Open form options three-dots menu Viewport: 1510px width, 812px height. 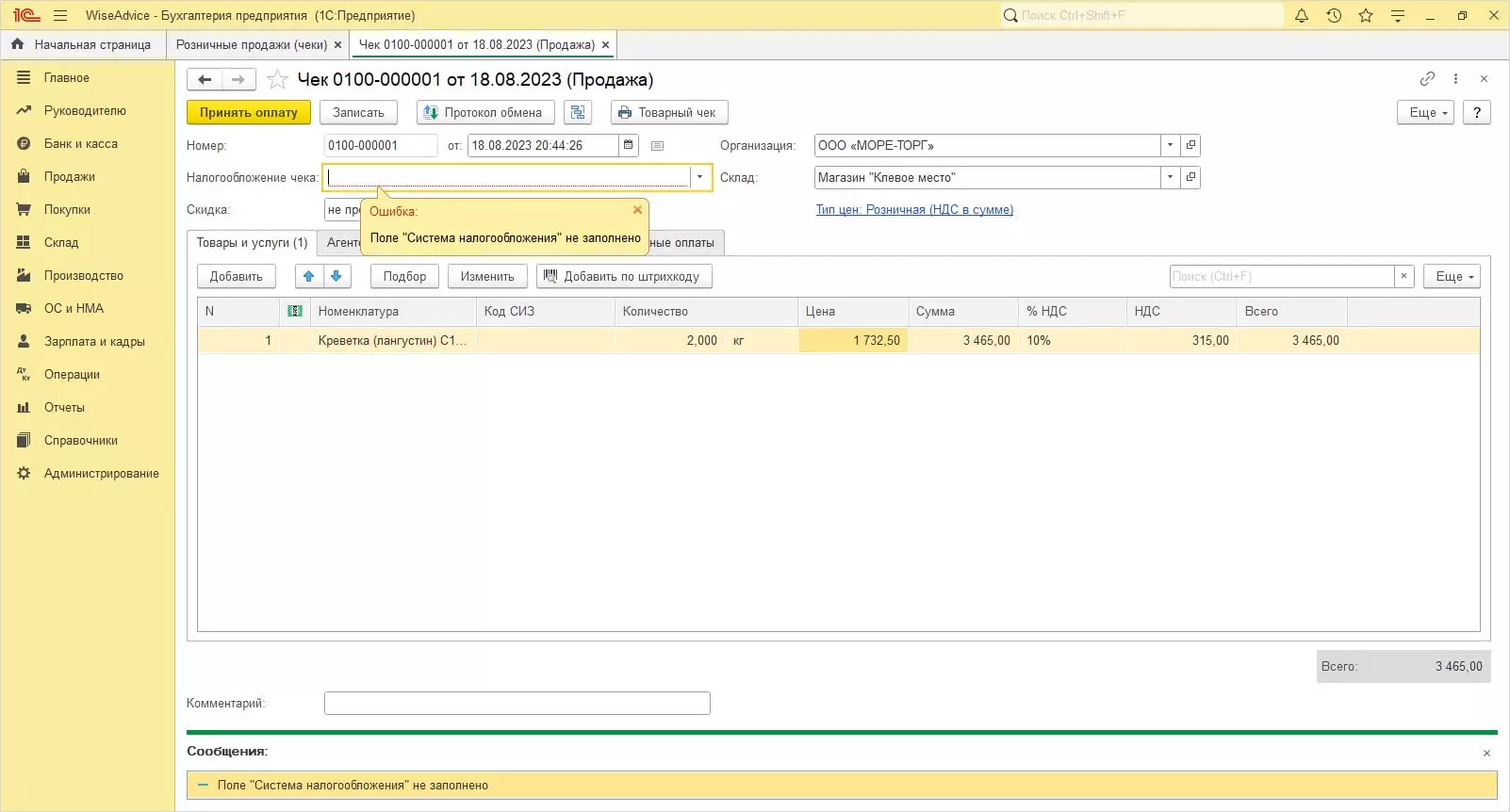(1455, 79)
